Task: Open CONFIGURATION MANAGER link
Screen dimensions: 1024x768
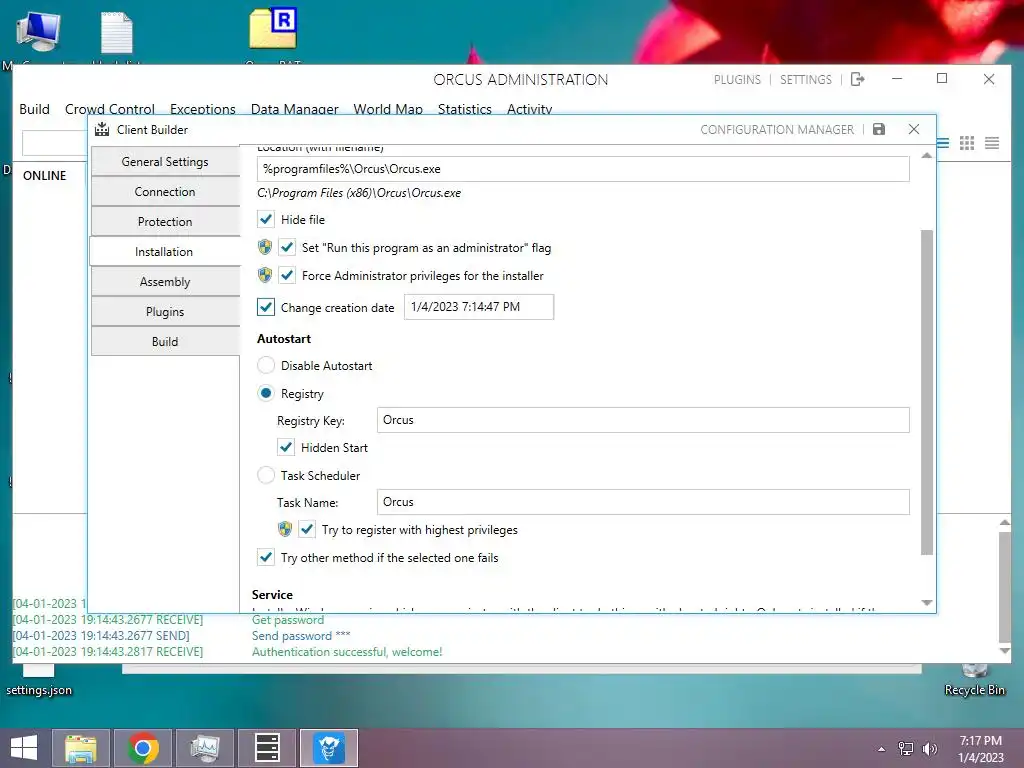Action: coord(777,129)
